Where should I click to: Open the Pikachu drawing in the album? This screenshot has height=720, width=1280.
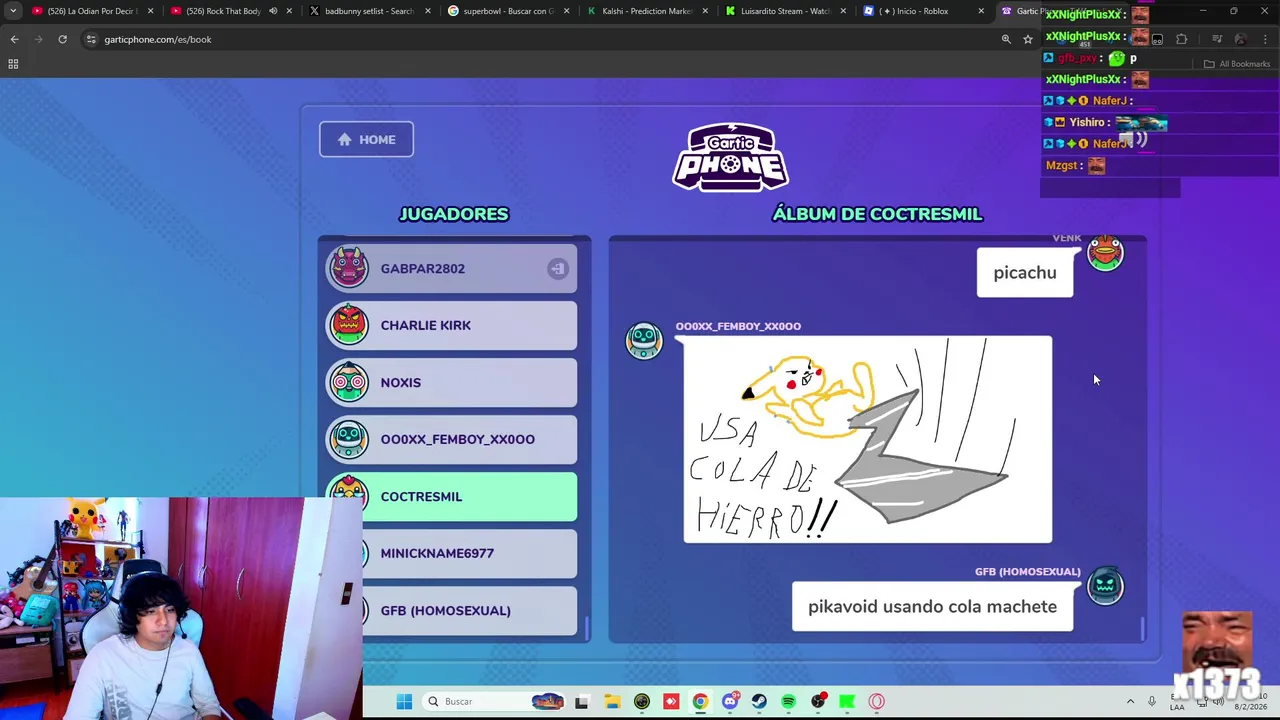[867, 440]
